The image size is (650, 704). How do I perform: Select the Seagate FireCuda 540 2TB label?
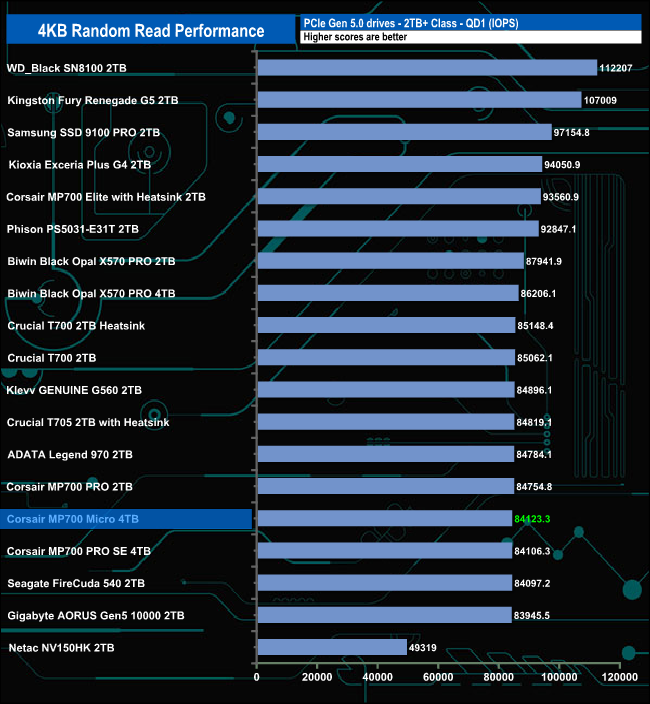(x=76, y=583)
